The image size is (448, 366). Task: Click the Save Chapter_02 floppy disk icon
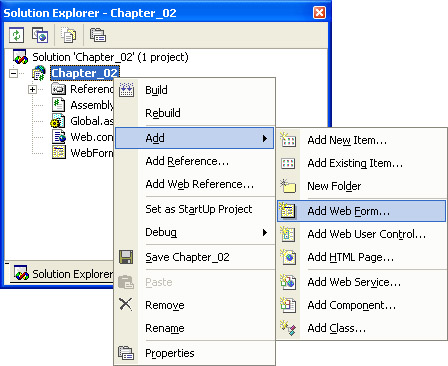(x=126, y=257)
